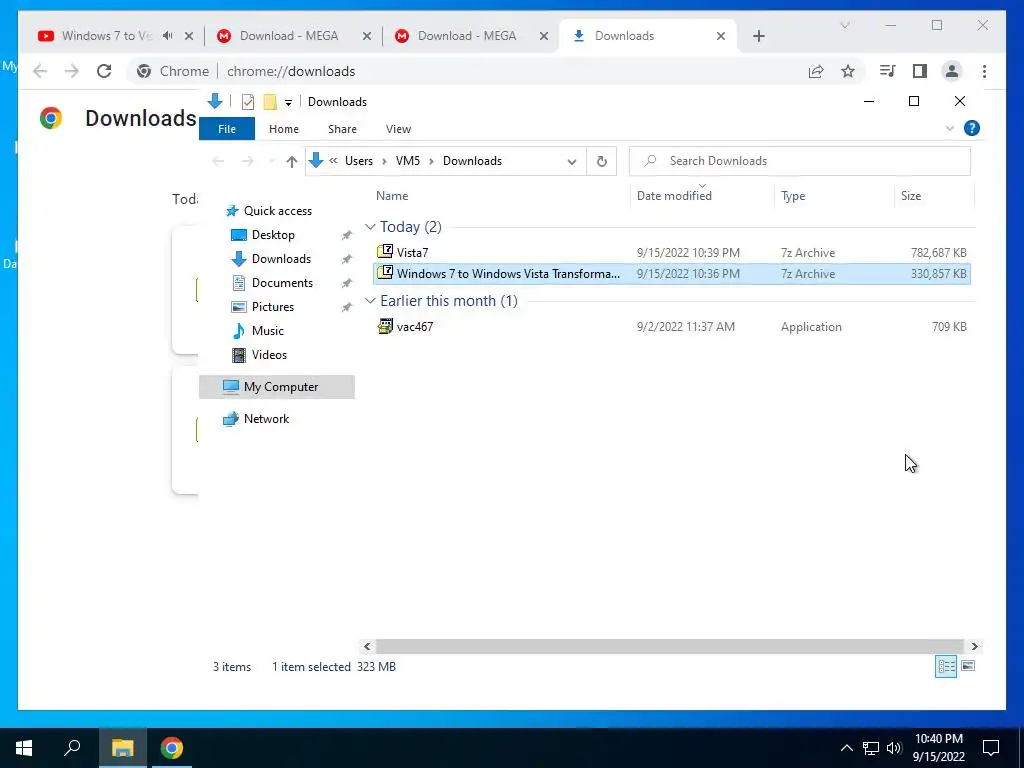Open the Chrome profile avatar
1024x768 pixels.
[952, 71]
